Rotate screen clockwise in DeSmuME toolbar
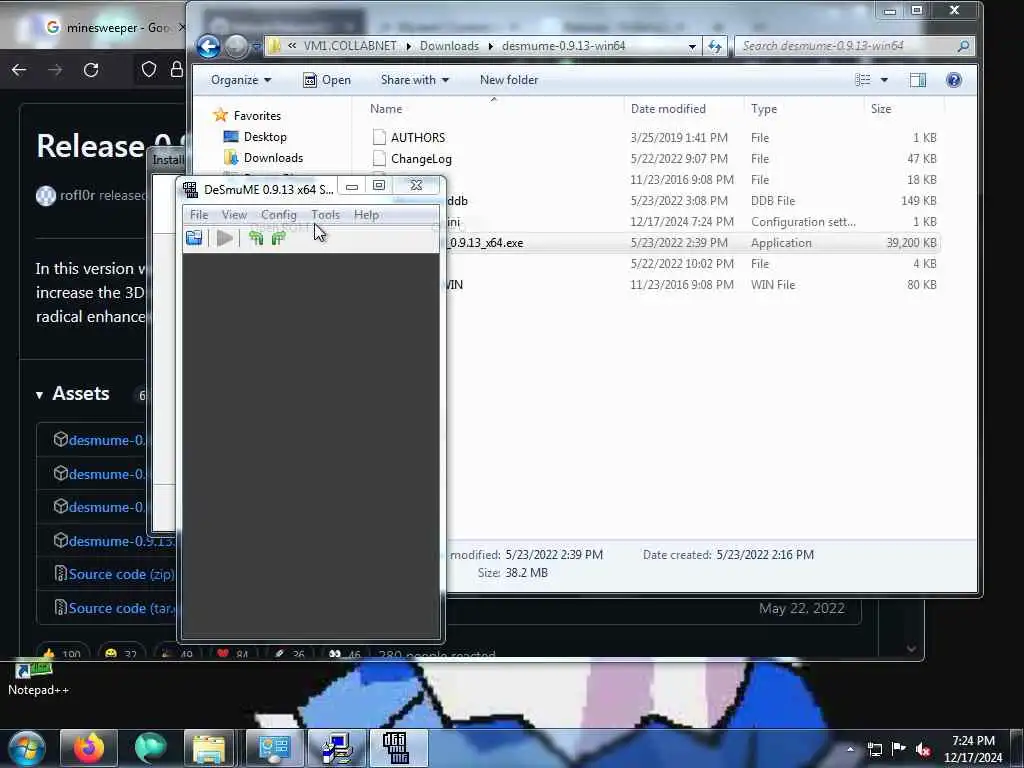 [278, 238]
